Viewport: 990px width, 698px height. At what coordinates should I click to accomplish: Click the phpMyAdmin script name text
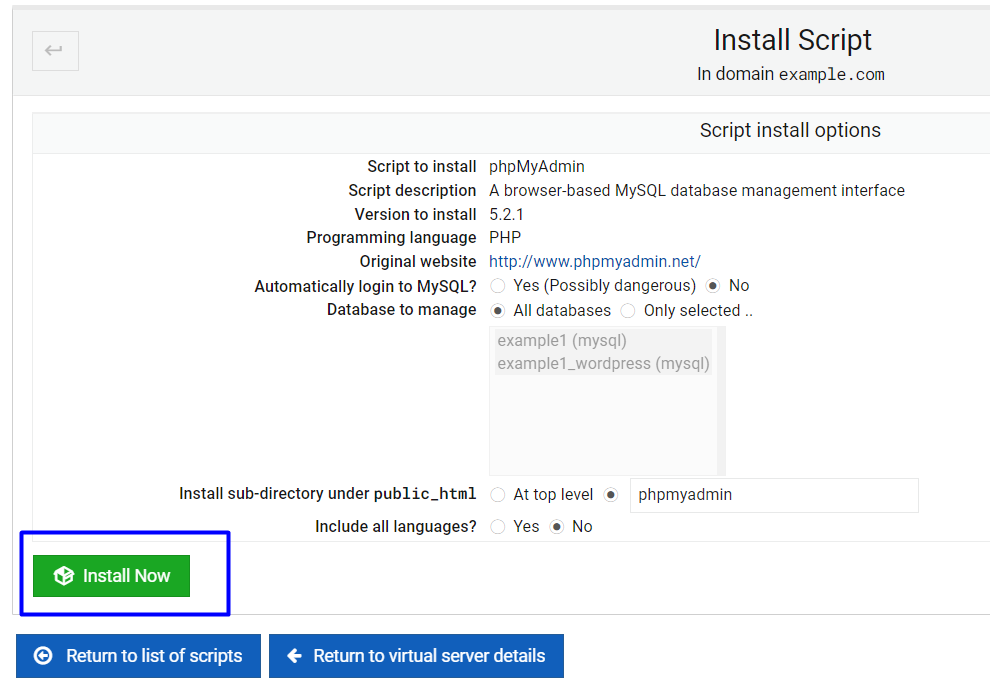[x=537, y=167]
